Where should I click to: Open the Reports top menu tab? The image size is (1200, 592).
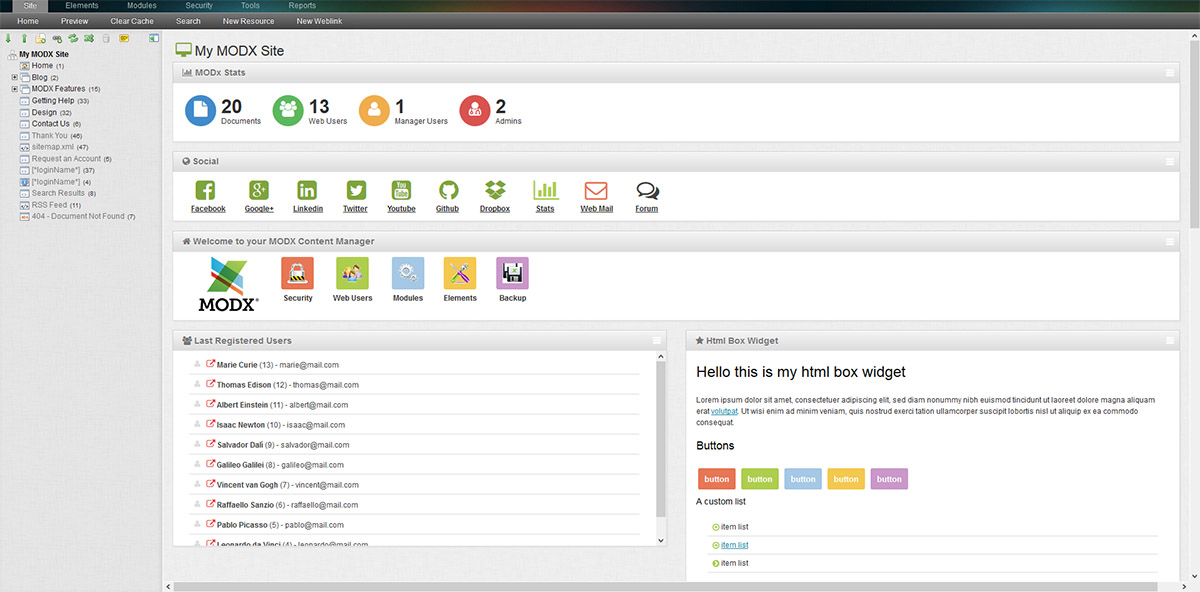[302, 6]
